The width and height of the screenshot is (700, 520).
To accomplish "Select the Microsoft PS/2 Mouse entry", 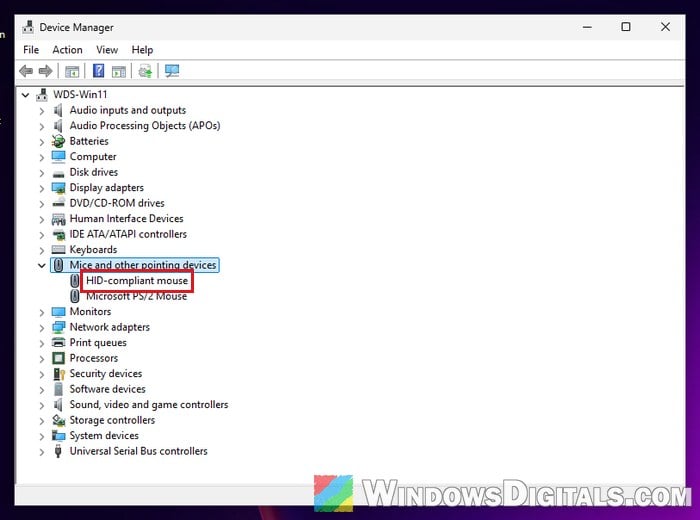I will [137, 296].
